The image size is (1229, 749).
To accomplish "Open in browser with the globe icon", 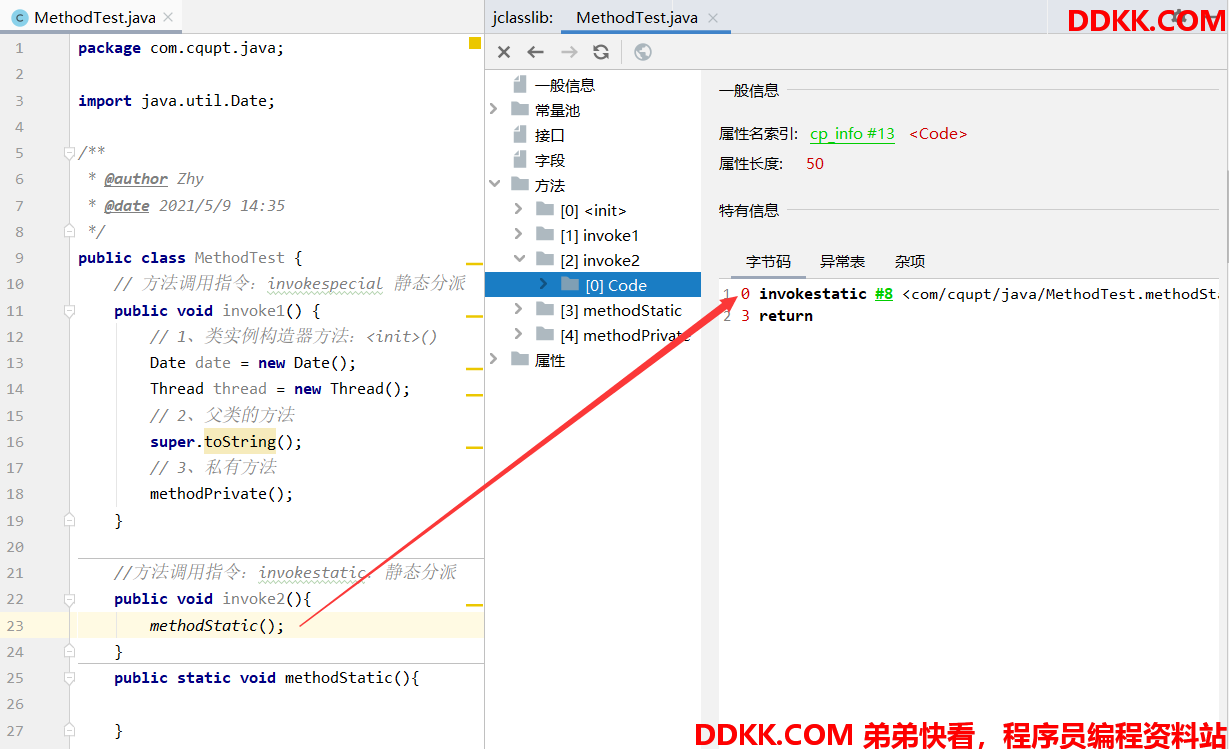I will coord(643,52).
